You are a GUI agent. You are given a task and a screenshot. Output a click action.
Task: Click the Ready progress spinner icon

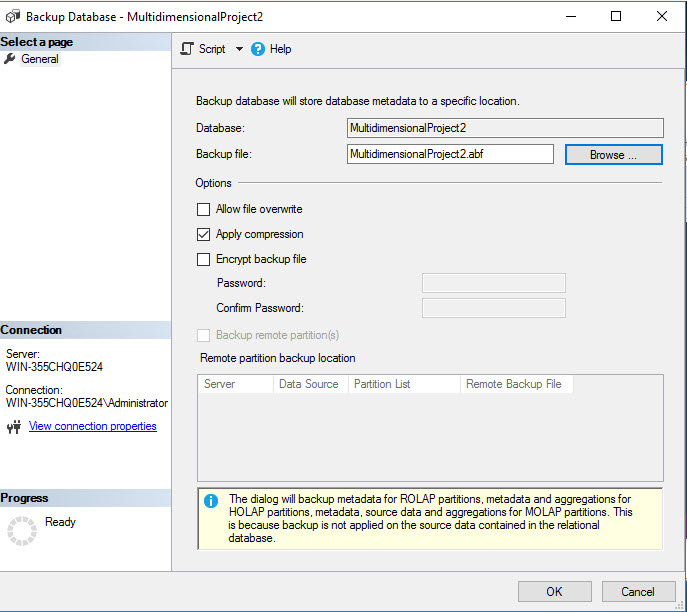(x=22, y=531)
